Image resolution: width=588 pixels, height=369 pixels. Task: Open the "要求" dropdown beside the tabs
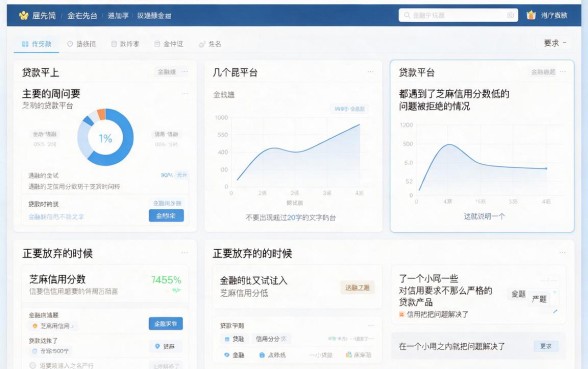tap(555, 43)
